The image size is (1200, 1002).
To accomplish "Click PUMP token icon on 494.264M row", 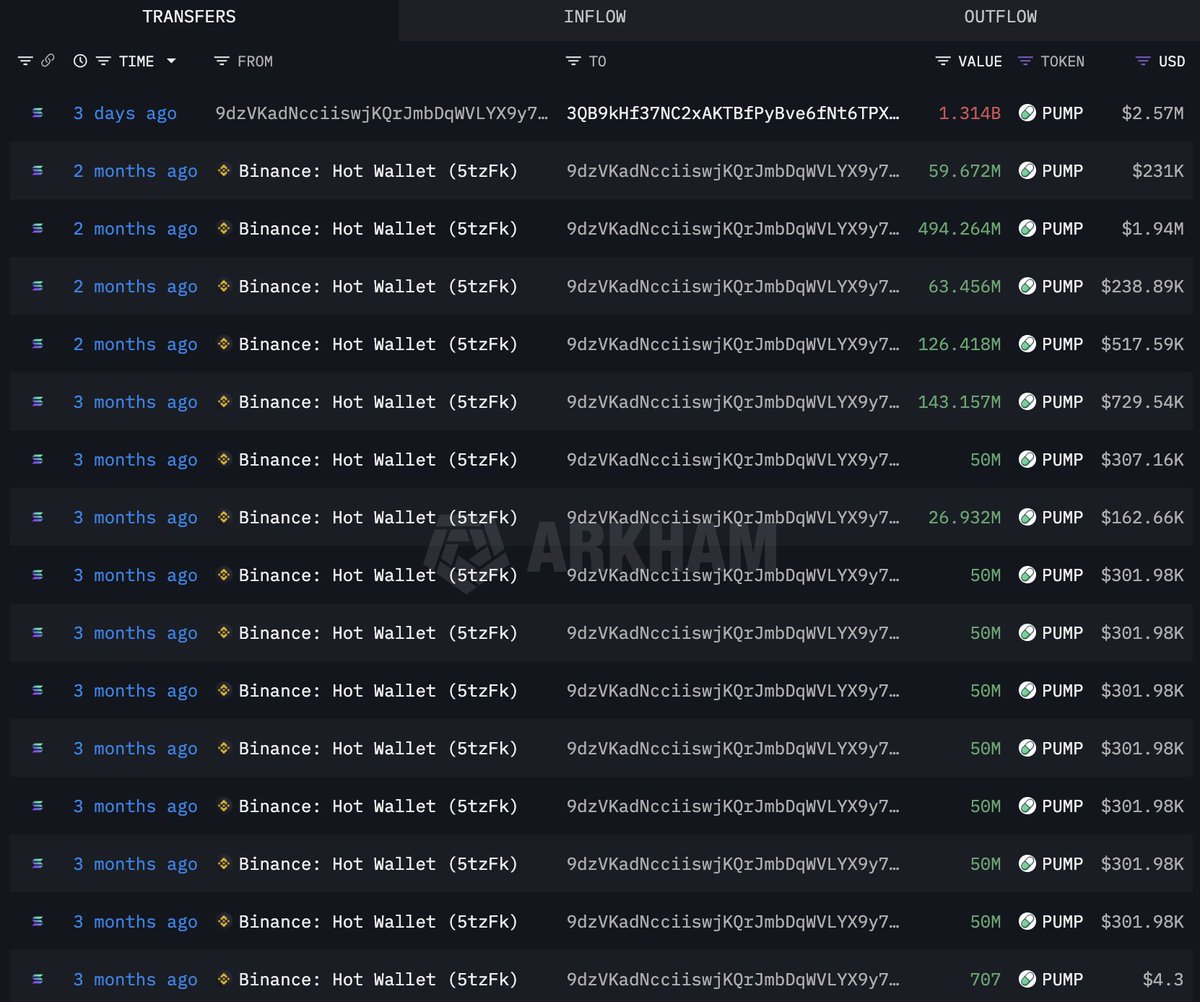I will [1027, 229].
